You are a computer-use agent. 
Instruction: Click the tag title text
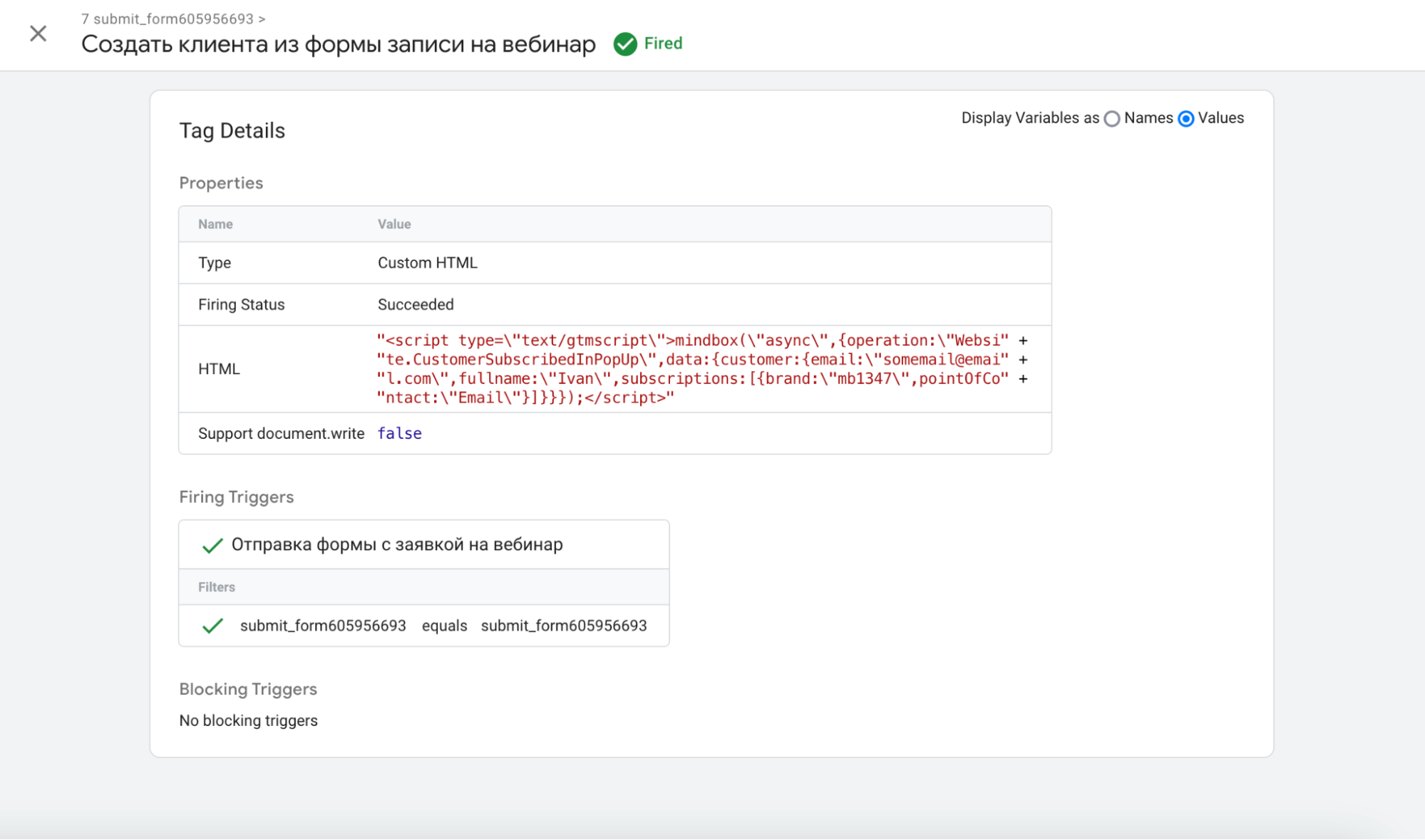pyautogui.click(x=339, y=44)
